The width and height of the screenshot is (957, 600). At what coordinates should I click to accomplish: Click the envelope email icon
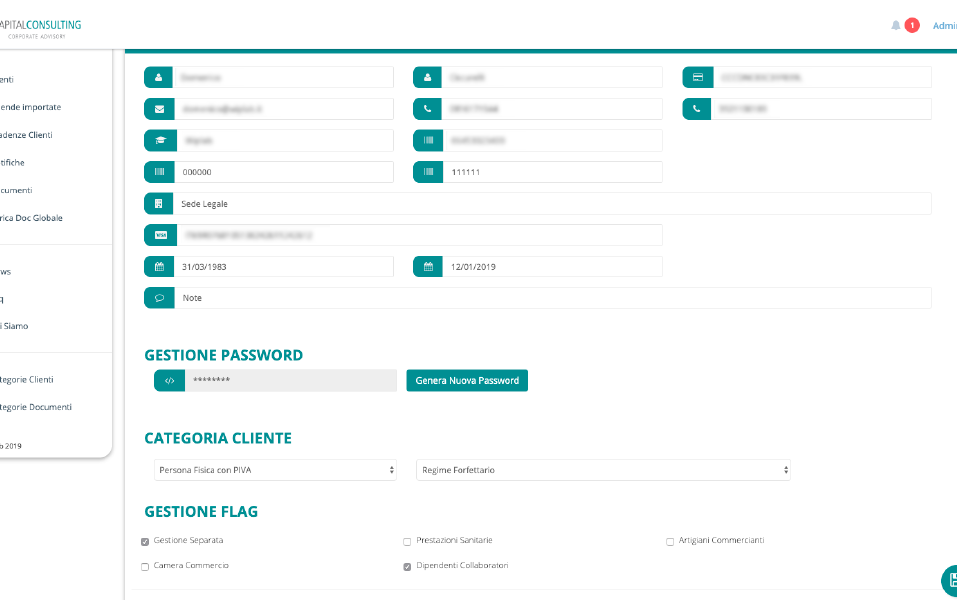pyautogui.click(x=159, y=109)
